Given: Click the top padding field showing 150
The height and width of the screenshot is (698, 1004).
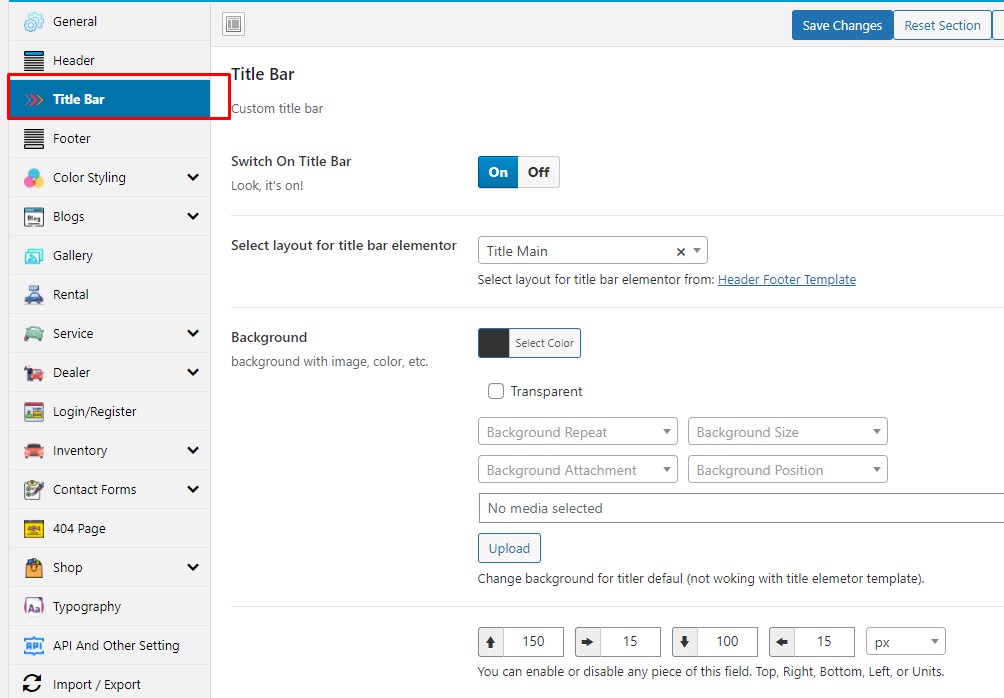Looking at the screenshot, I should 533,641.
